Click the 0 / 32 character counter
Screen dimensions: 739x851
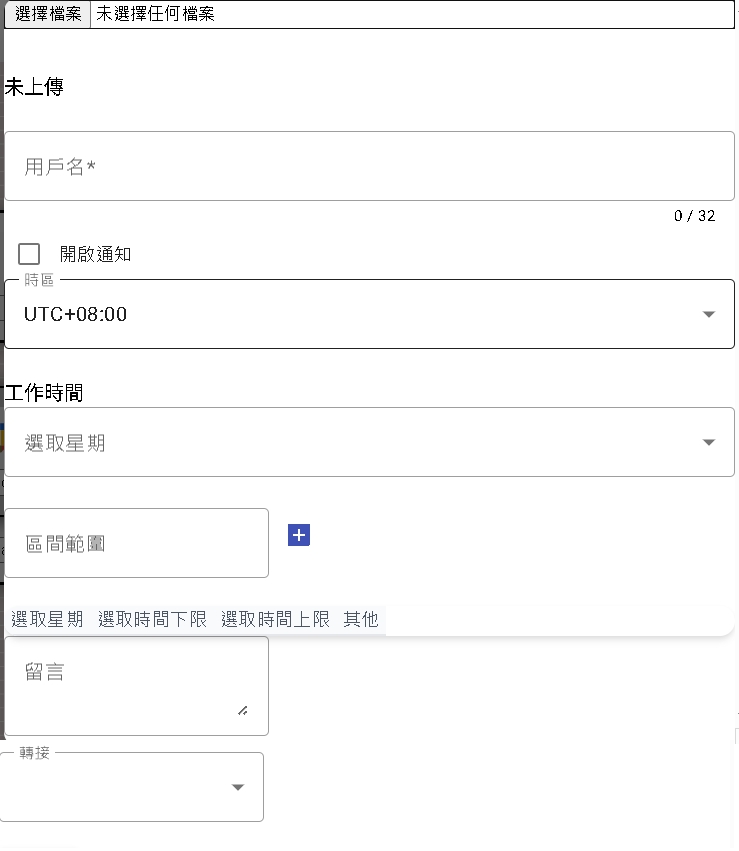click(x=694, y=216)
